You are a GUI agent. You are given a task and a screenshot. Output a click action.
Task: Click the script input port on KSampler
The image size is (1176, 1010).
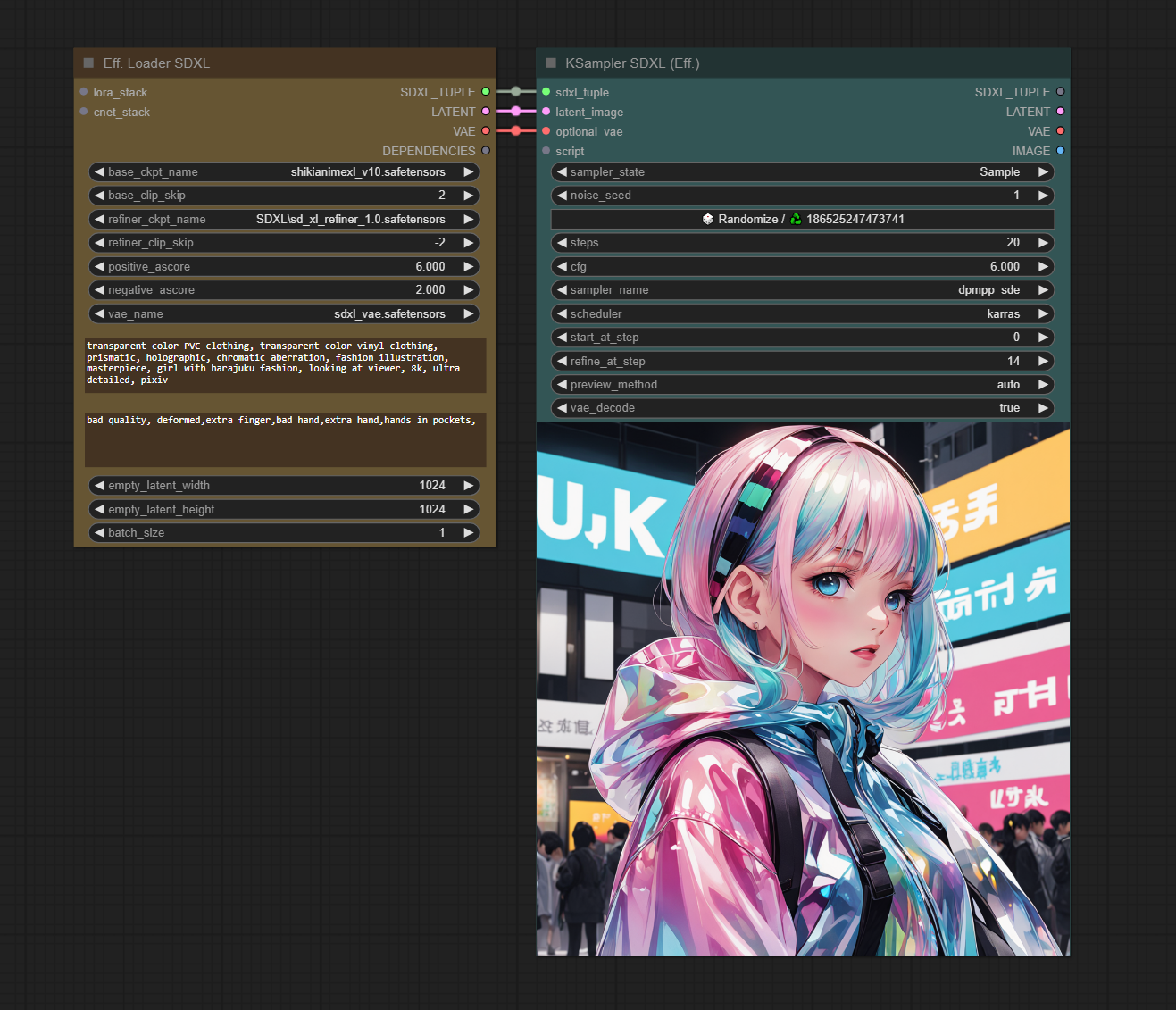point(546,151)
